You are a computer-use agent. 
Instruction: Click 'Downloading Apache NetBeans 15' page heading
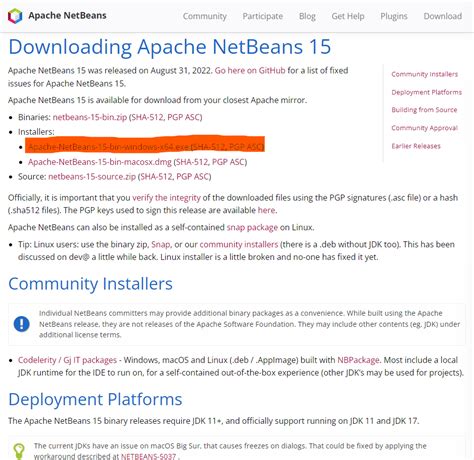170,47
